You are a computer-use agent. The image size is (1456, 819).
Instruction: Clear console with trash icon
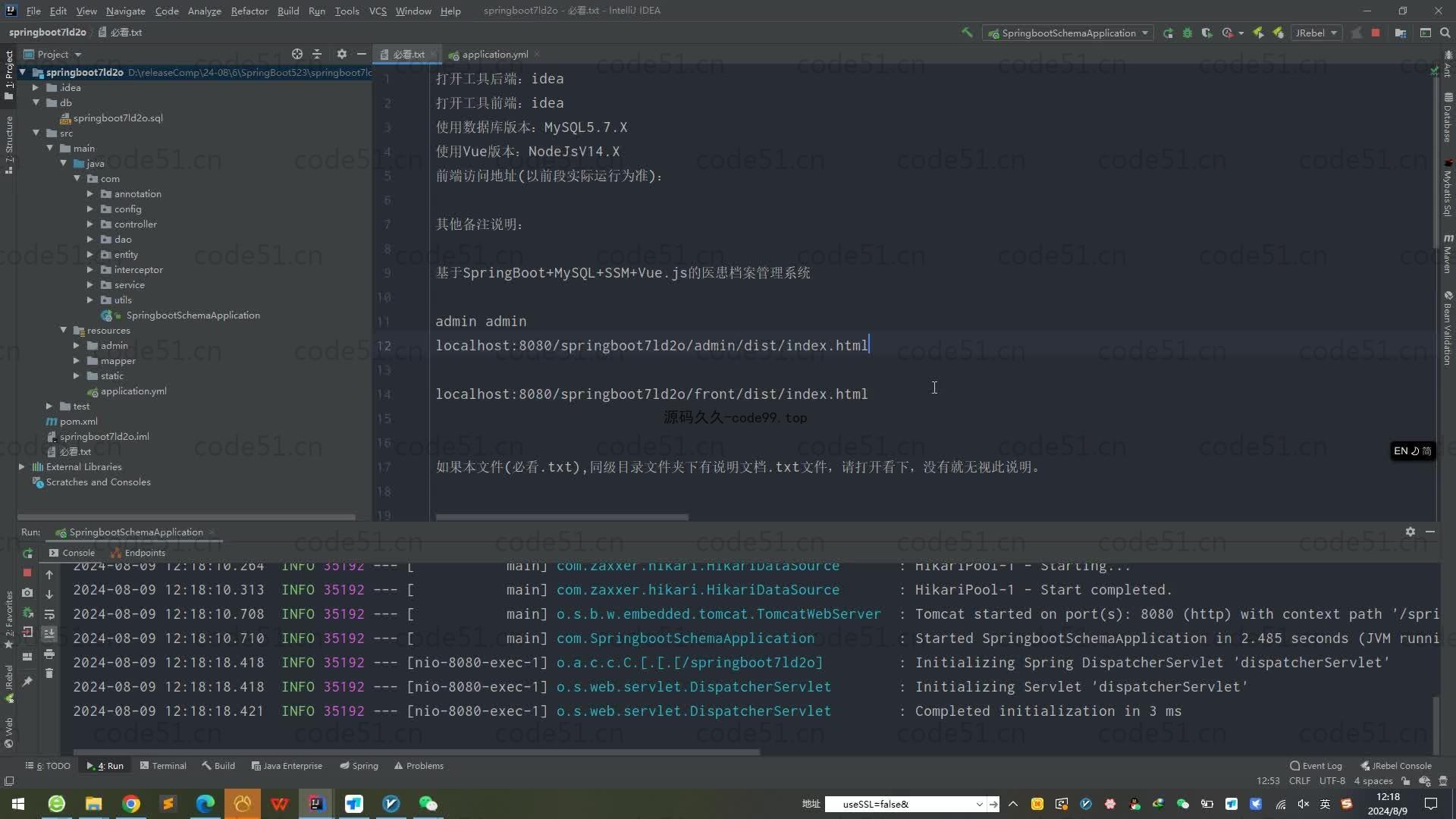[x=49, y=673]
